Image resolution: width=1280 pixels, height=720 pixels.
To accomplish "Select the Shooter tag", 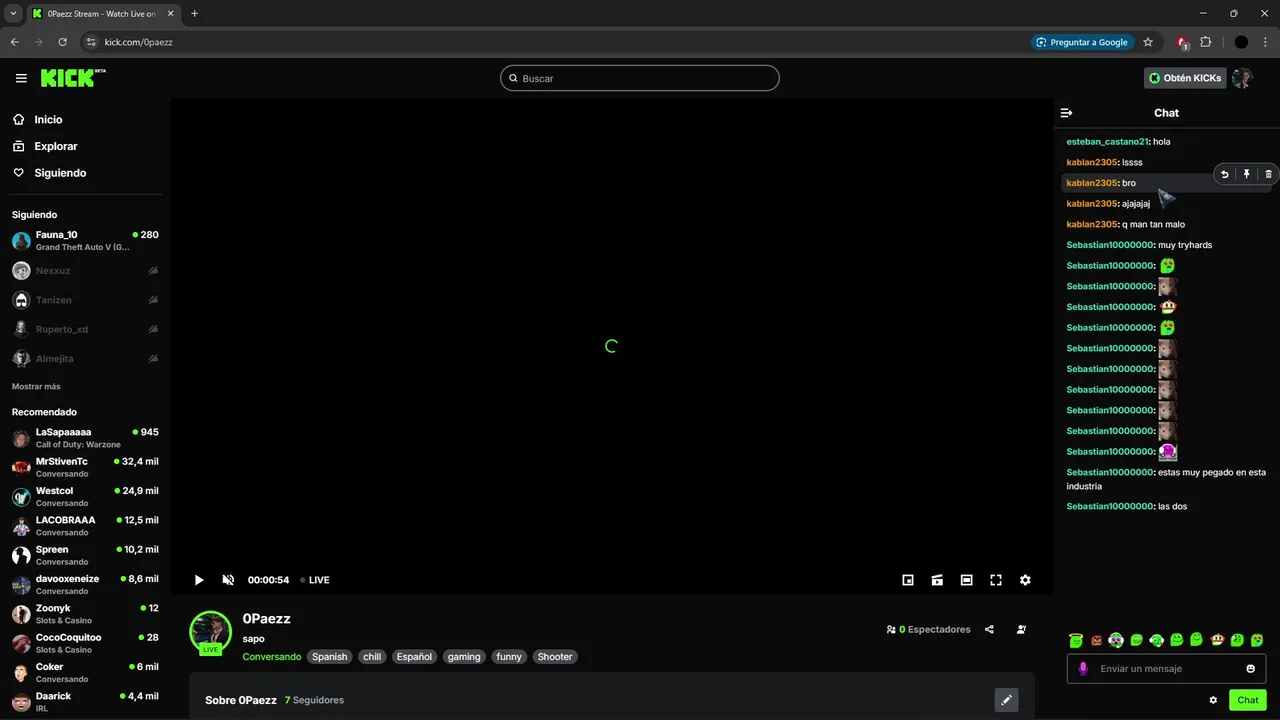I will (x=555, y=657).
